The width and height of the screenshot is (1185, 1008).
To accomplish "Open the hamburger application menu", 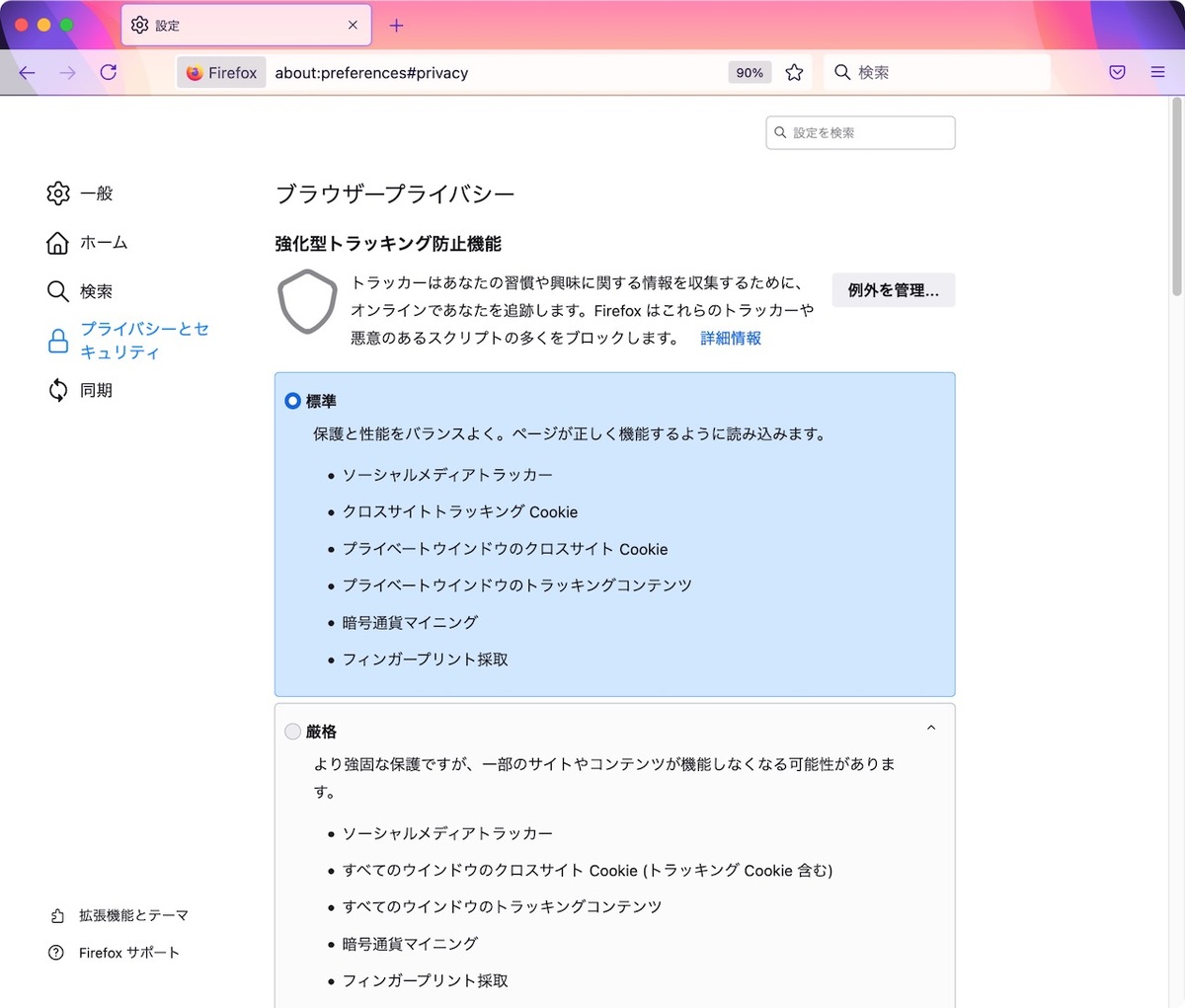I will click(x=1158, y=73).
